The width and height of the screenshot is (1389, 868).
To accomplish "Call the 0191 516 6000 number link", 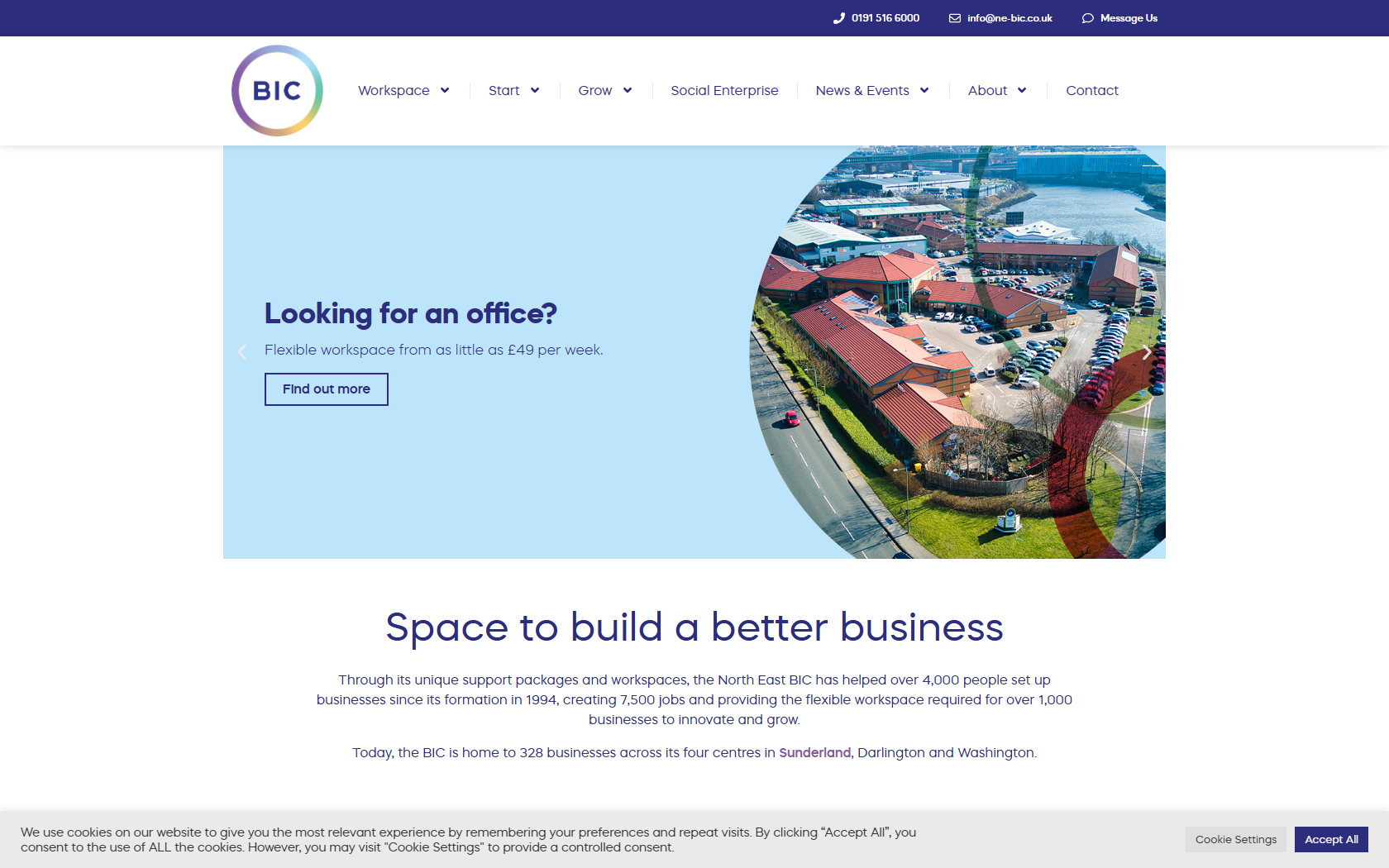I will 885,18.
